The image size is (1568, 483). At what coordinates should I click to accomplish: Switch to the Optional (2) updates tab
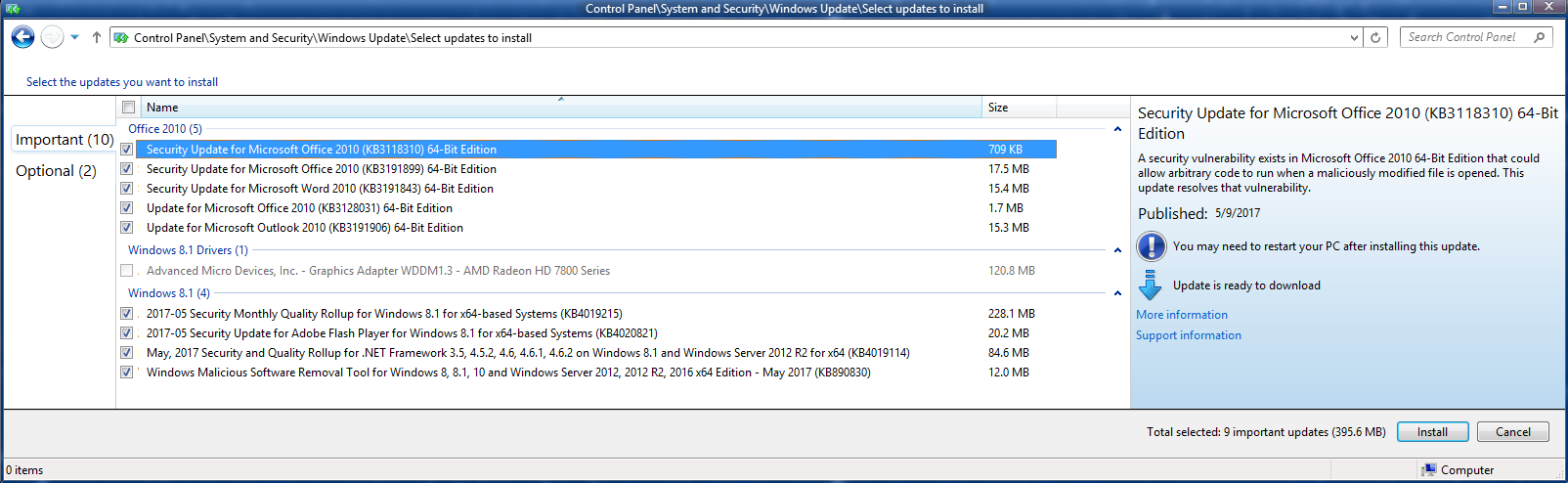click(56, 171)
